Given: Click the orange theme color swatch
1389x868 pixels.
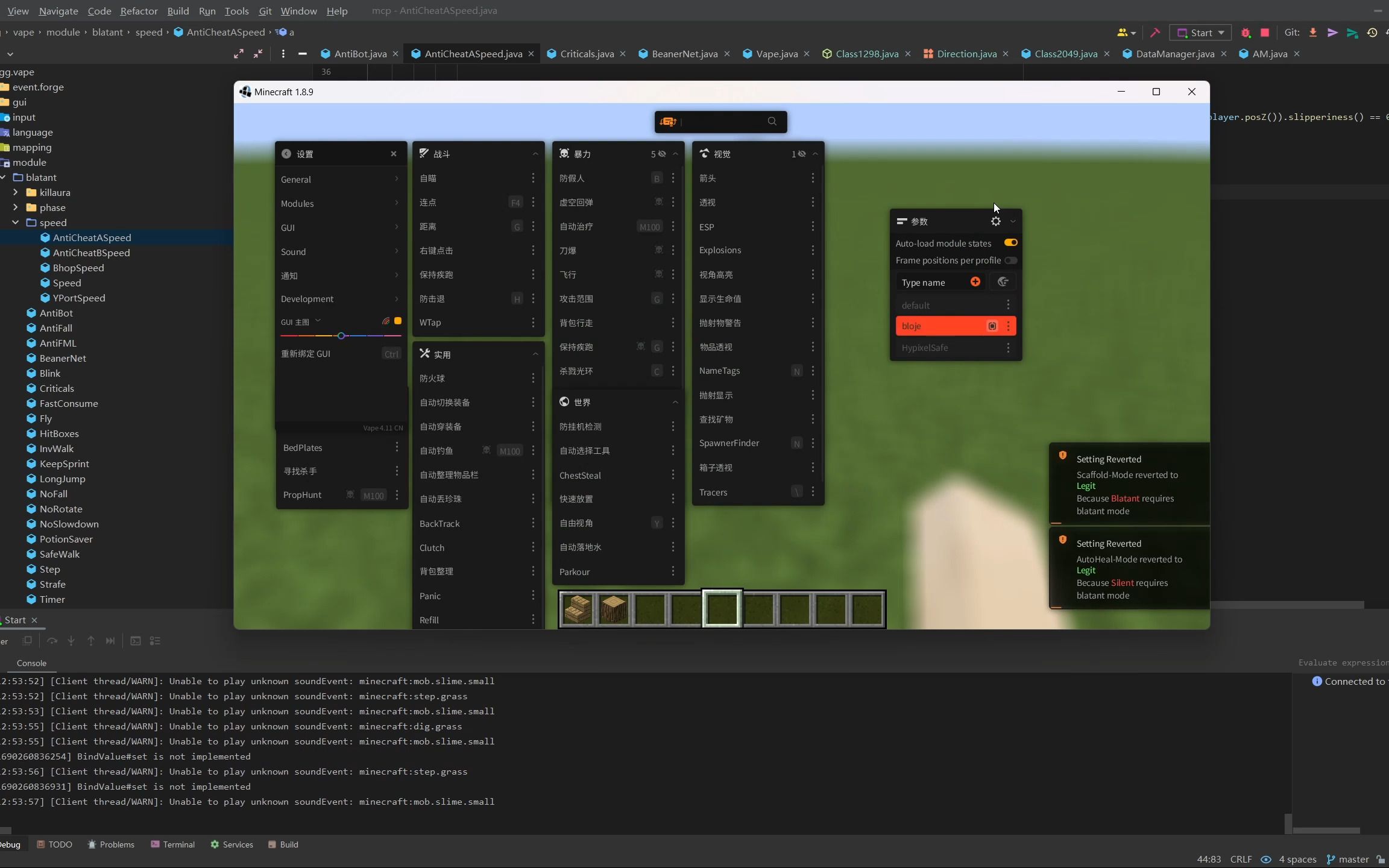Looking at the screenshot, I should 398,321.
